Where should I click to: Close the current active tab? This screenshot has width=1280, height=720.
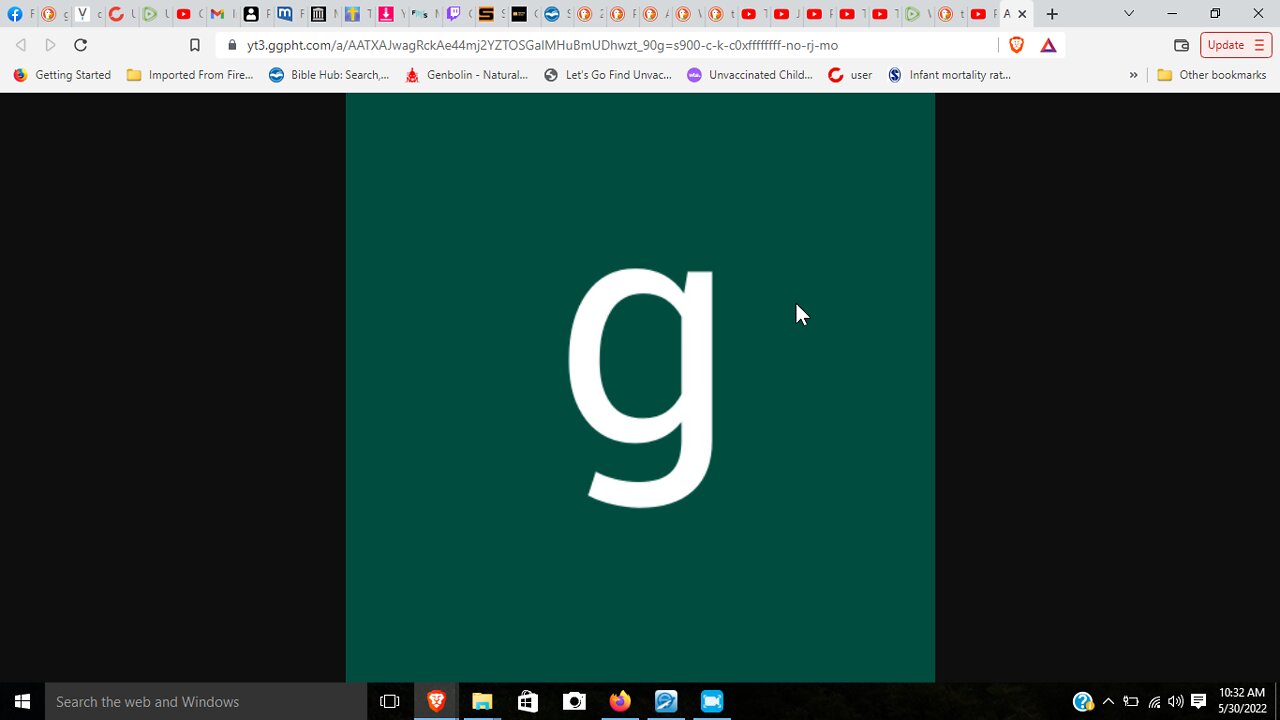coord(1022,14)
